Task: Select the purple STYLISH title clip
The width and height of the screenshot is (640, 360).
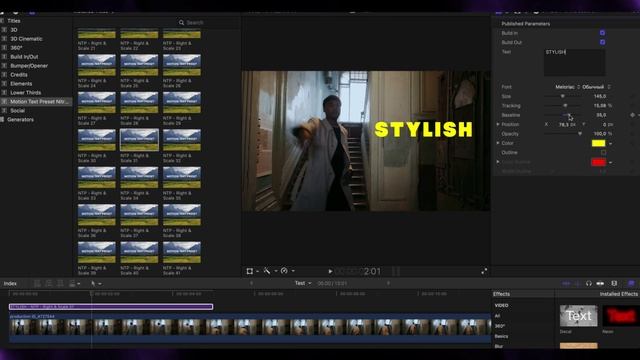Action: coord(111,307)
